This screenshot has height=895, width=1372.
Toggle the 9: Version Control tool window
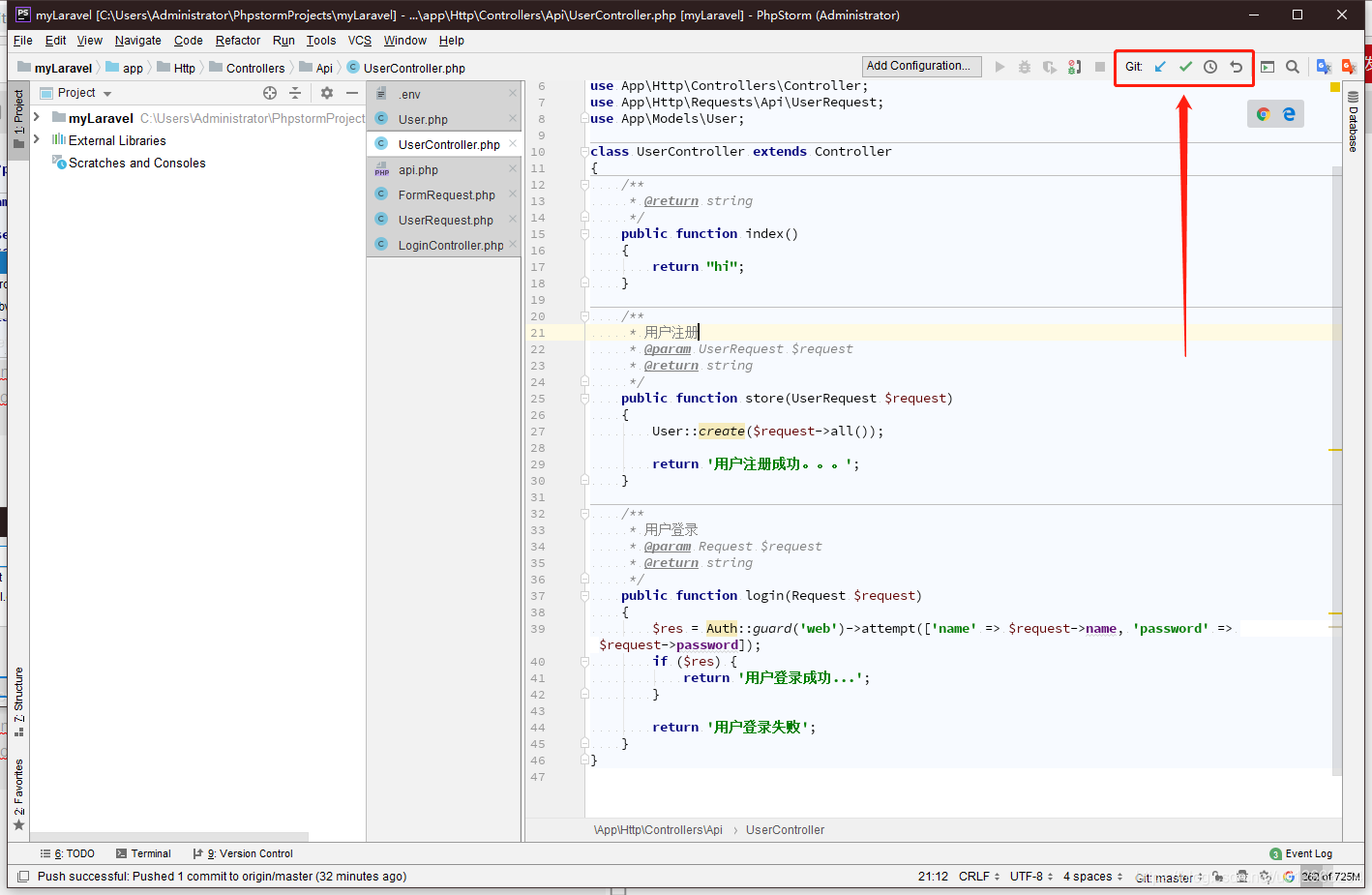click(243, 853)
